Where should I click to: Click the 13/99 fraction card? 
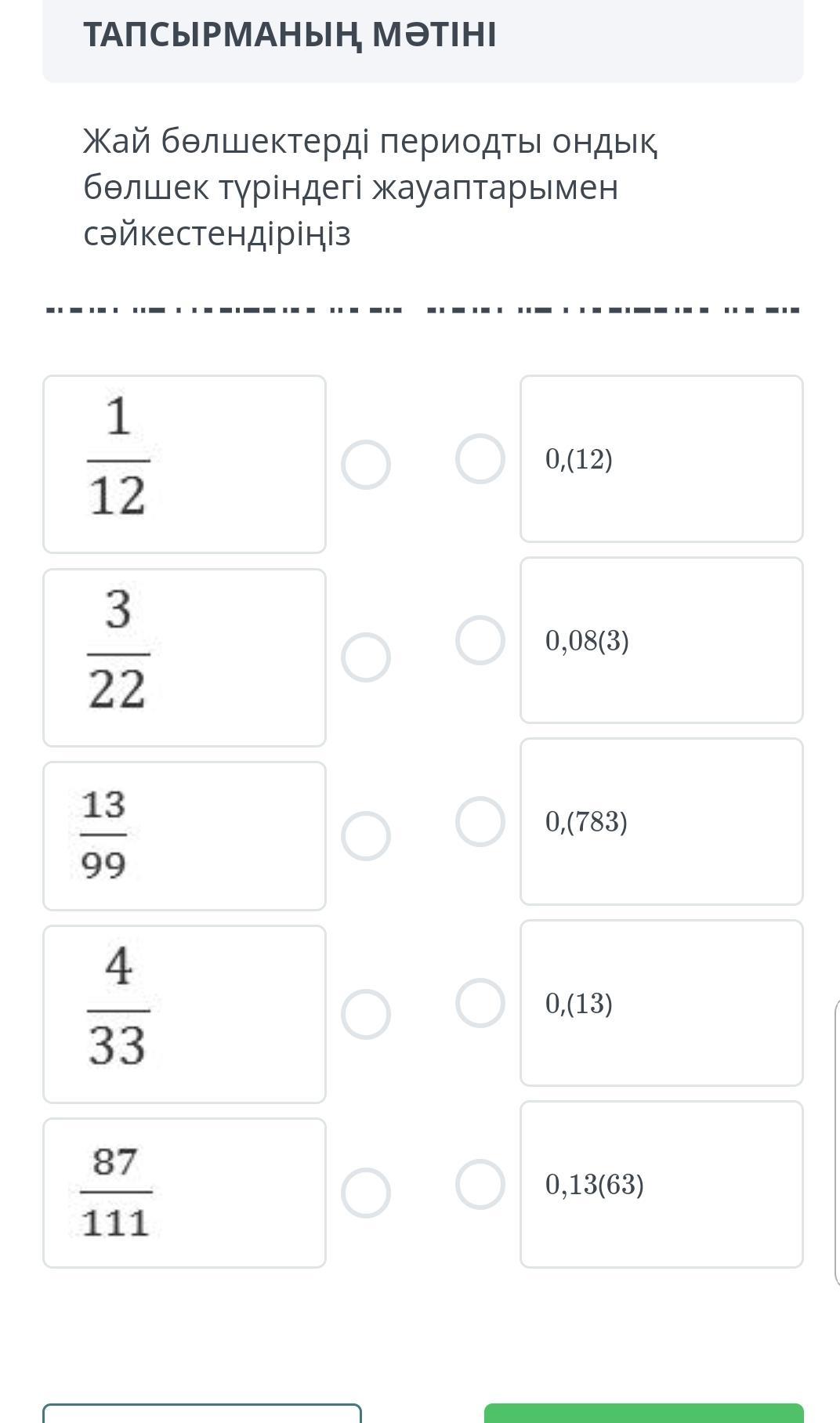pos(184,836)
